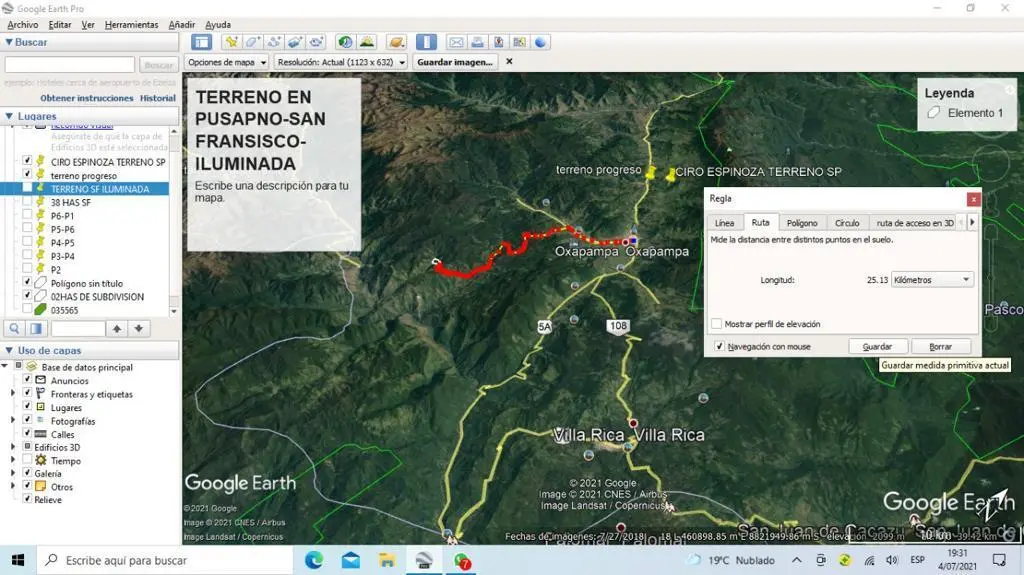
Task: Click the 'Guardar imagen...' button
Action: tap(455, 62)
